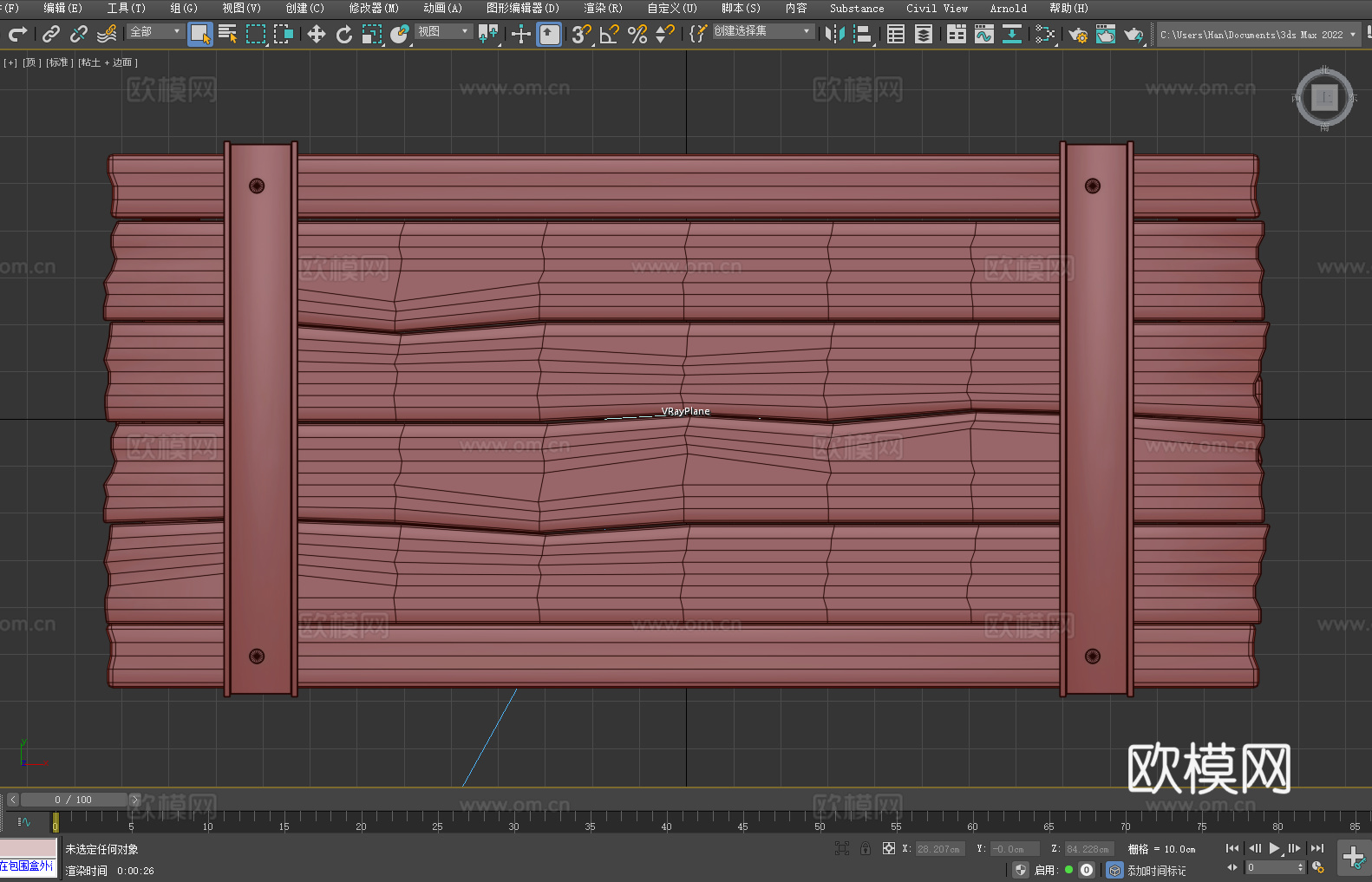Activate the Select Object tool
The height and width of the screenshot is (882, 1372).
tap(200, 34)
